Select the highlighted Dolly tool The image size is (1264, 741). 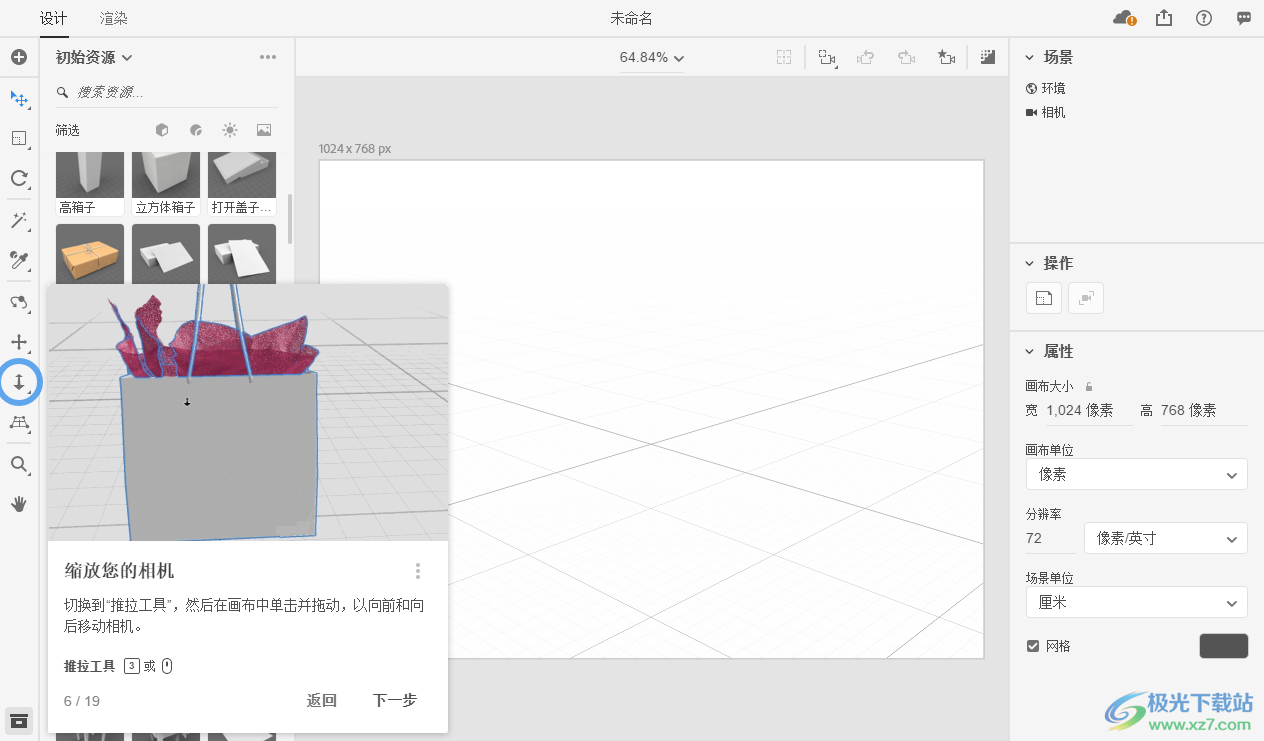19,382
